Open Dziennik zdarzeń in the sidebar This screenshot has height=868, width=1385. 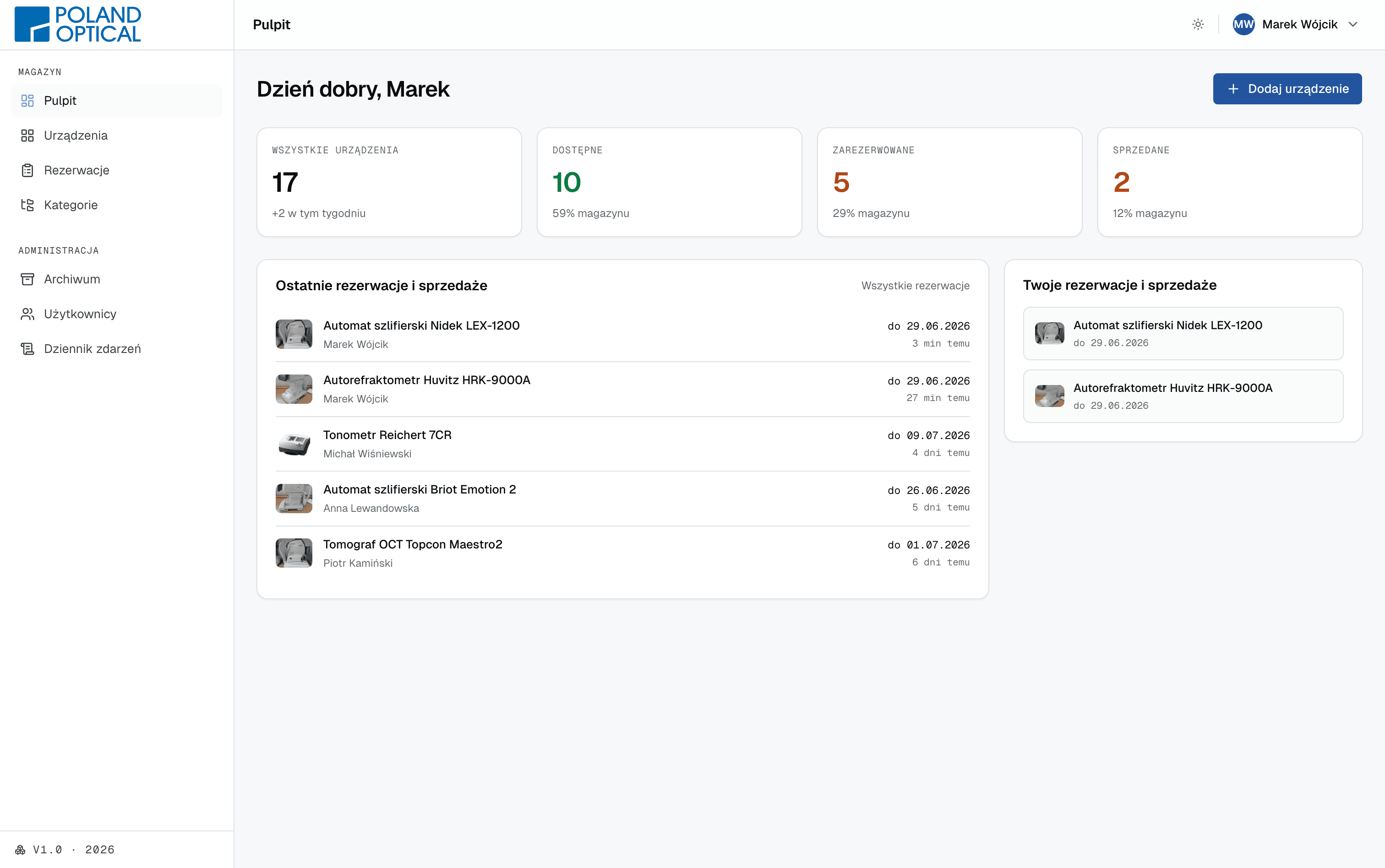[117, 348]
